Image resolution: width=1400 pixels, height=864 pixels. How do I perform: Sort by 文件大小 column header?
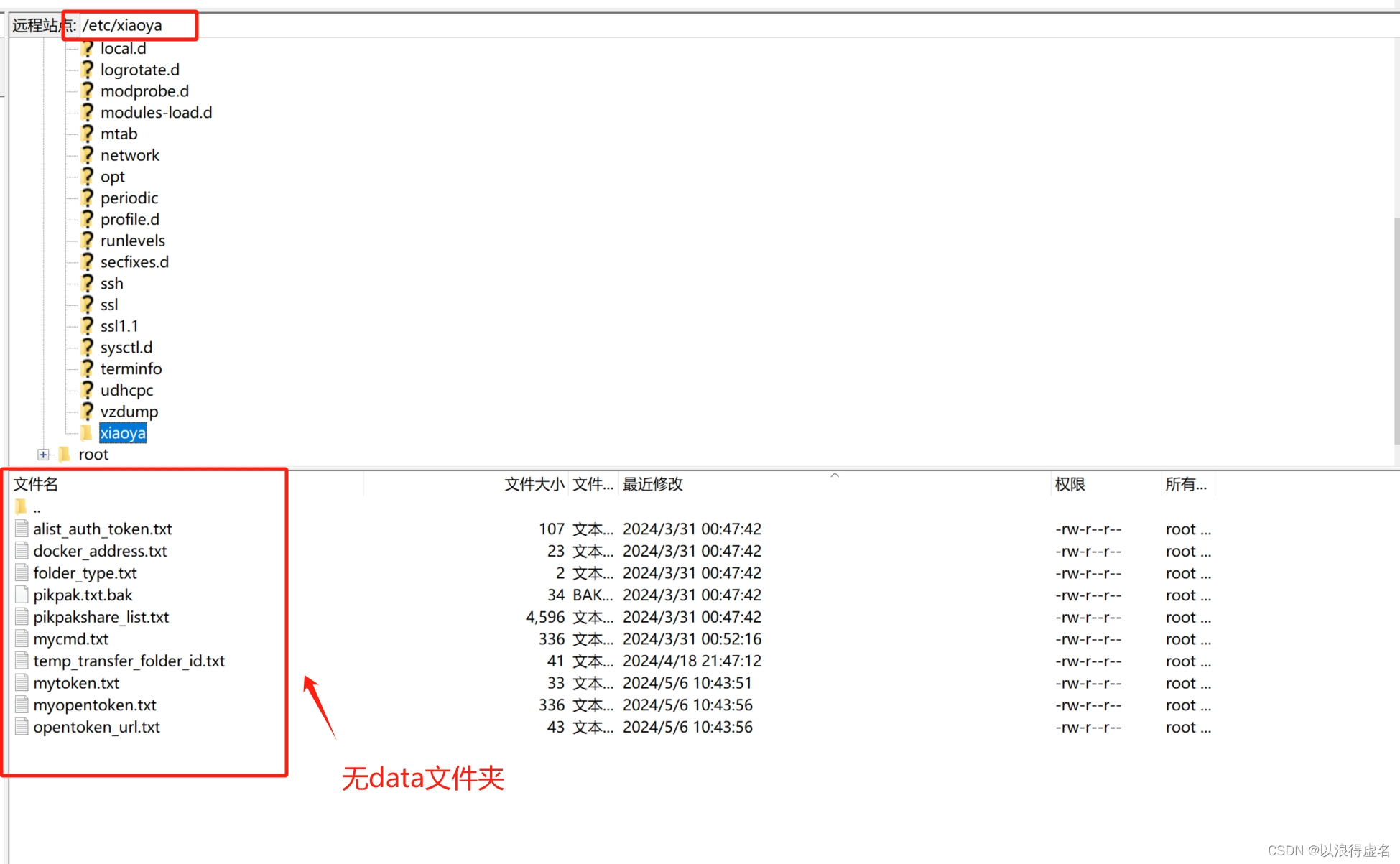pyautogui.click(x=533, y=485)
